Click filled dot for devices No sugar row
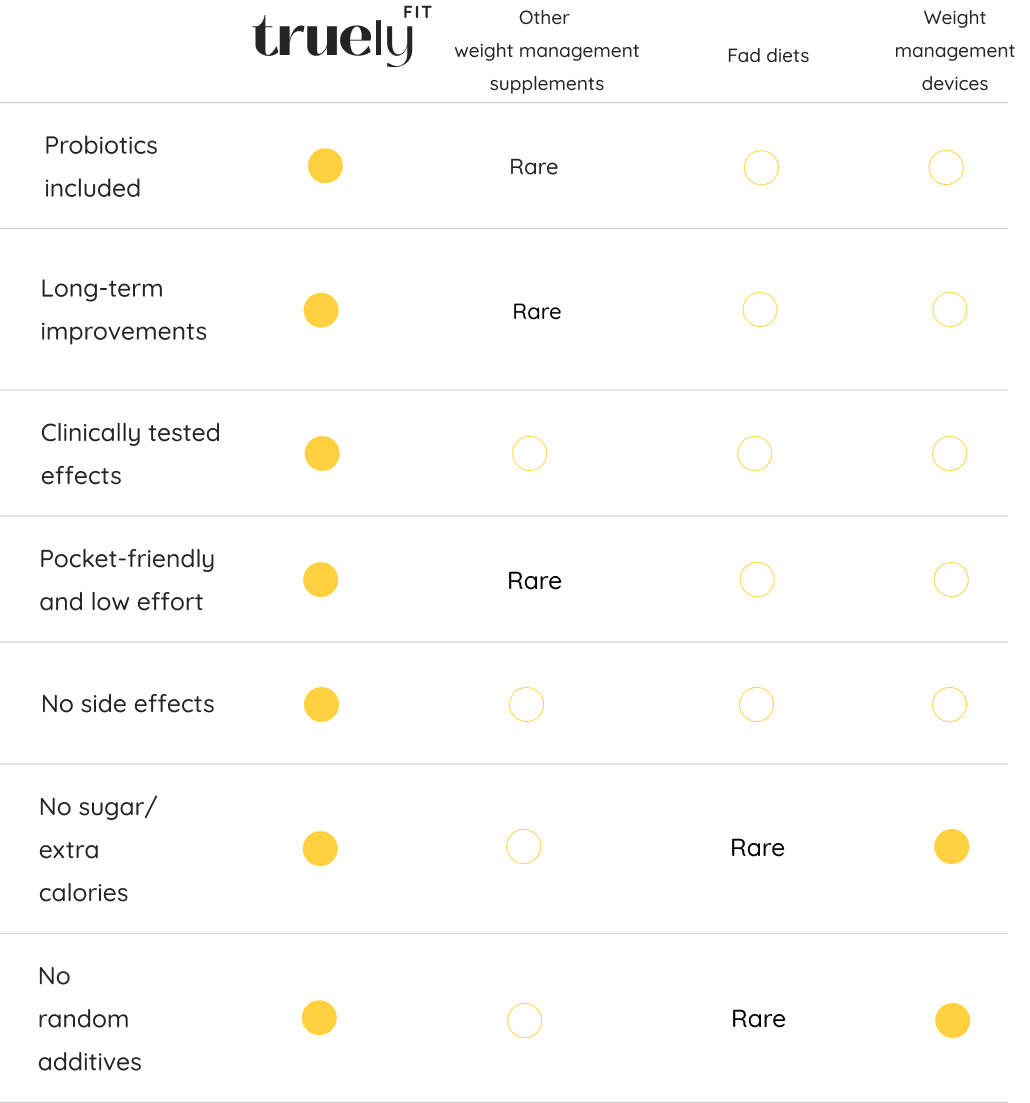 951,847
